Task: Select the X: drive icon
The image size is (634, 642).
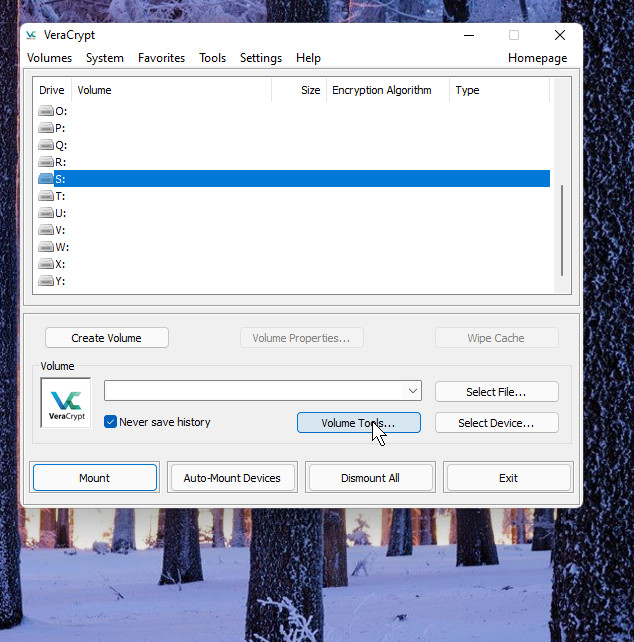Action: pyautogui.click(x=46, y=264)
